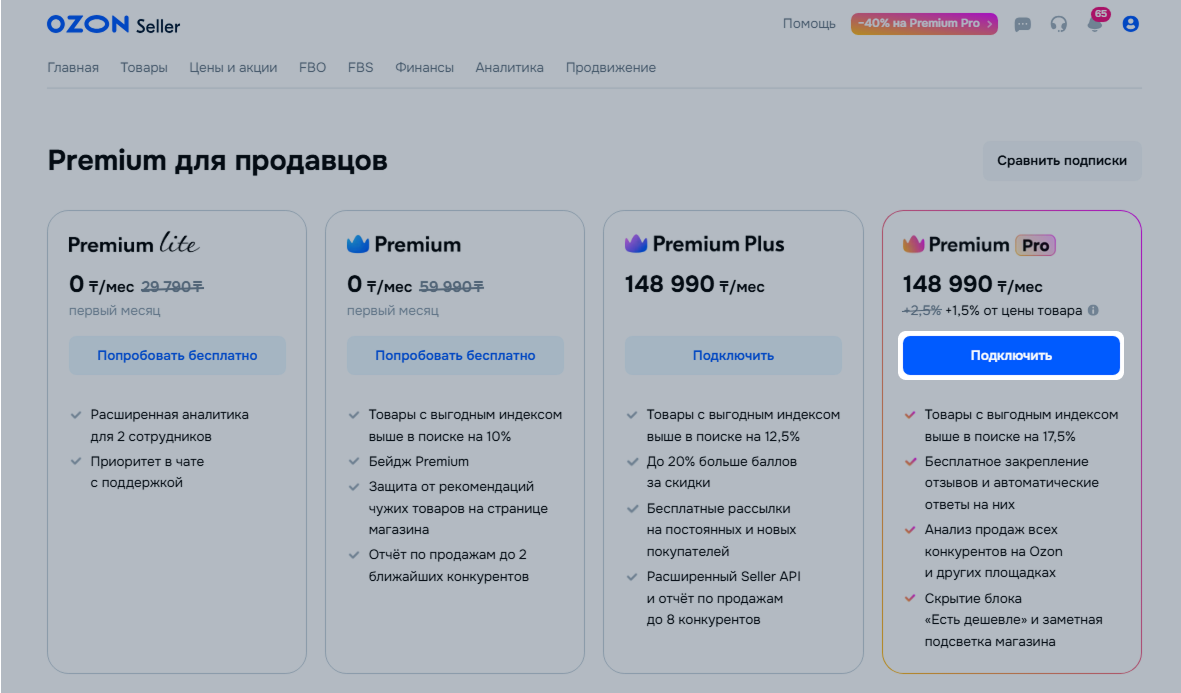The image size is (1181, 693).
Task: Open notifications bell with 65 badge
Action: 1095,24
